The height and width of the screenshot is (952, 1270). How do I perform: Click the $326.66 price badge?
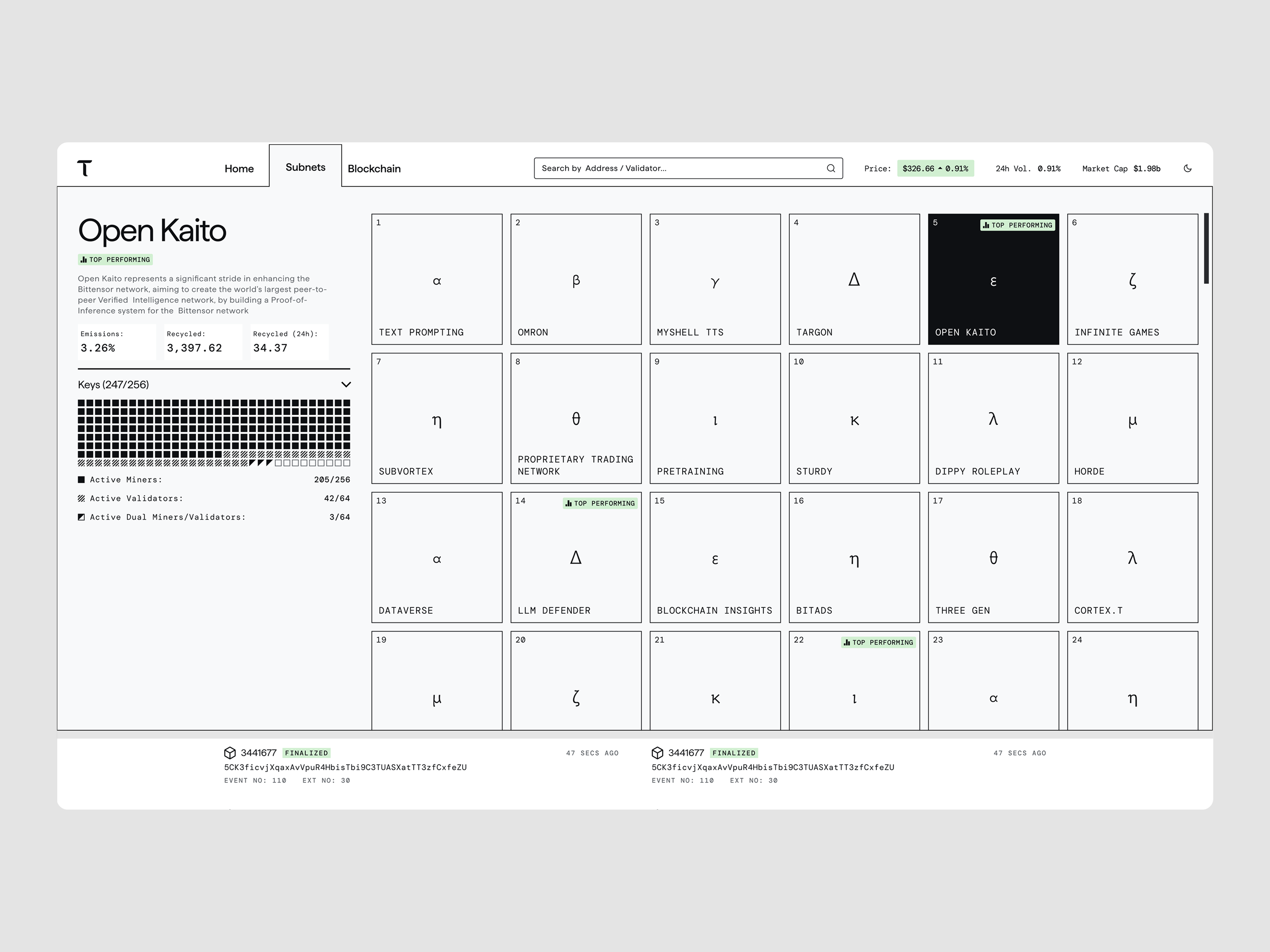pyautogui.click(x=935, y=168)
